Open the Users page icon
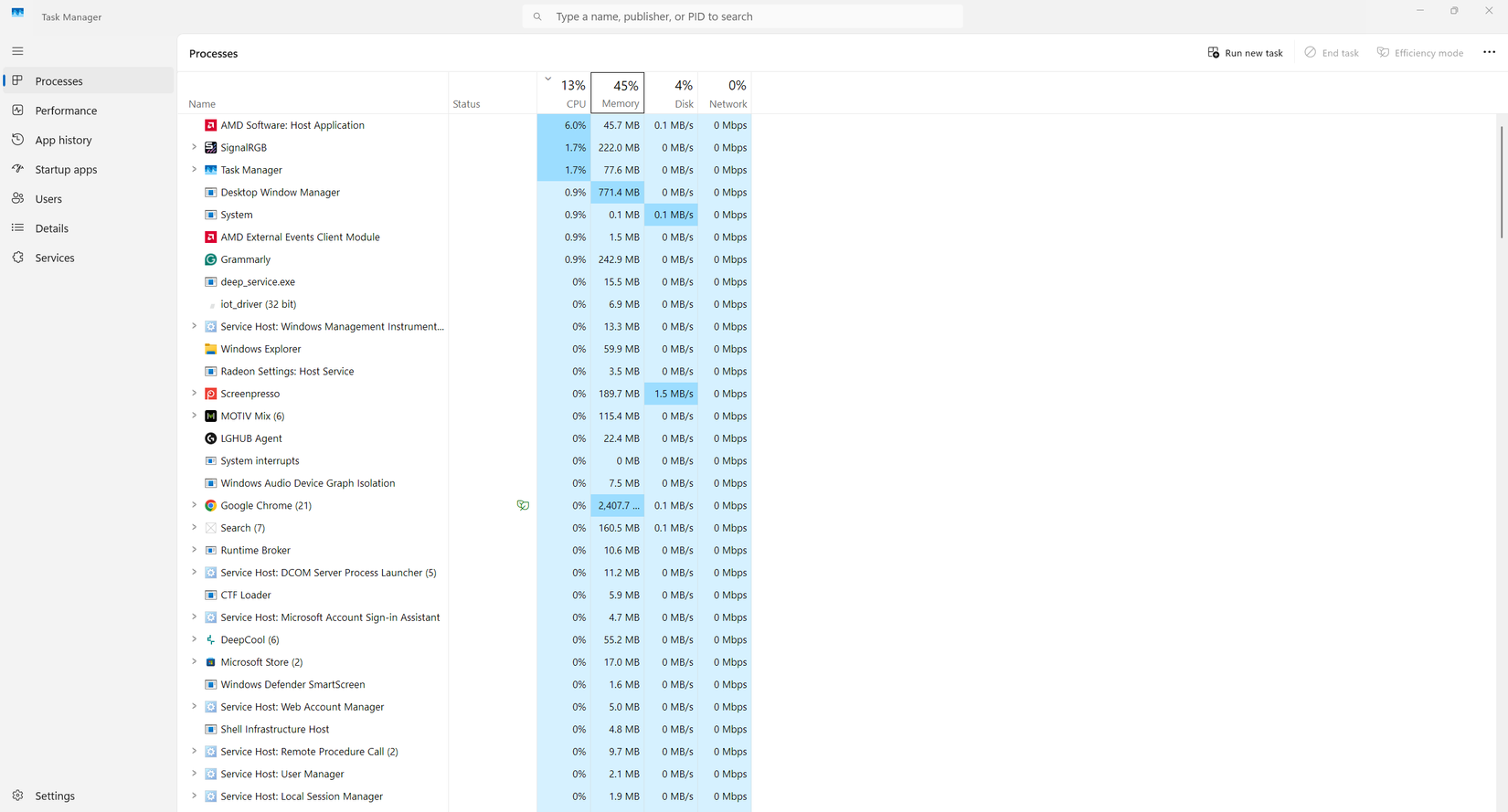Image resolution: width=1508 pixels, height=812 pixels. click(18, 198)
